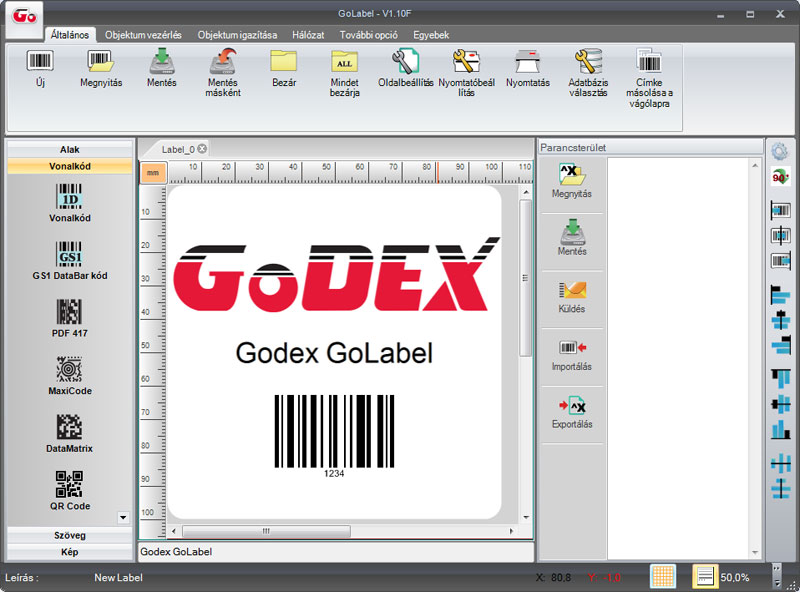Open the Egyebek ribbon tab

click(x=431, y=35)
